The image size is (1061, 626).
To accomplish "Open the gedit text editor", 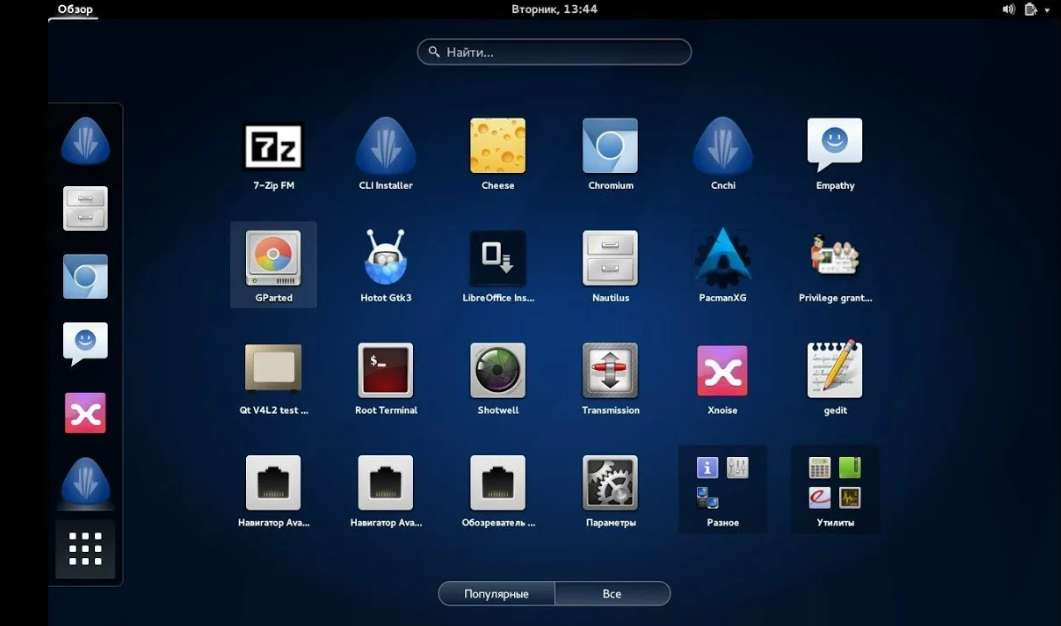I will tap(834, 369).
